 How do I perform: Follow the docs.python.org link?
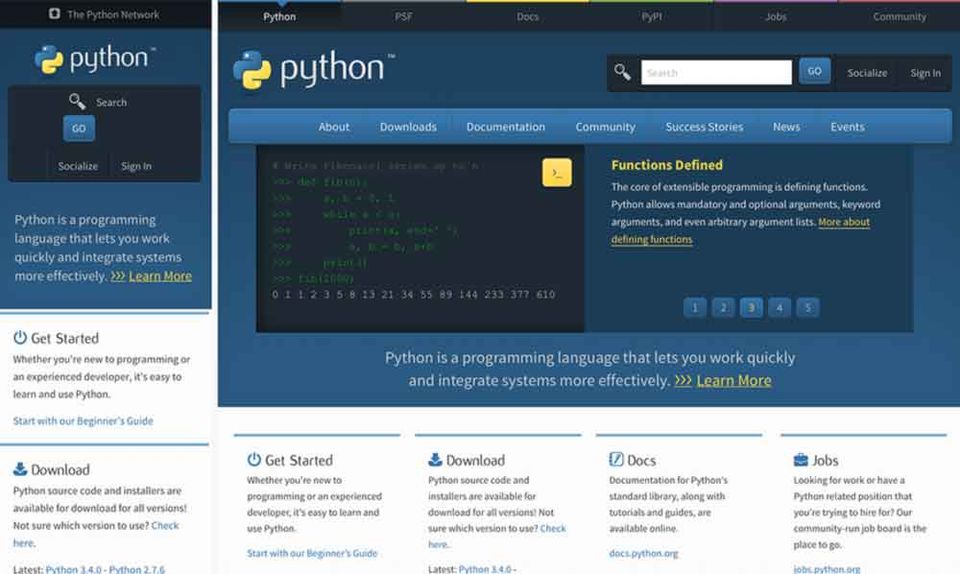[x=643, y=553]
